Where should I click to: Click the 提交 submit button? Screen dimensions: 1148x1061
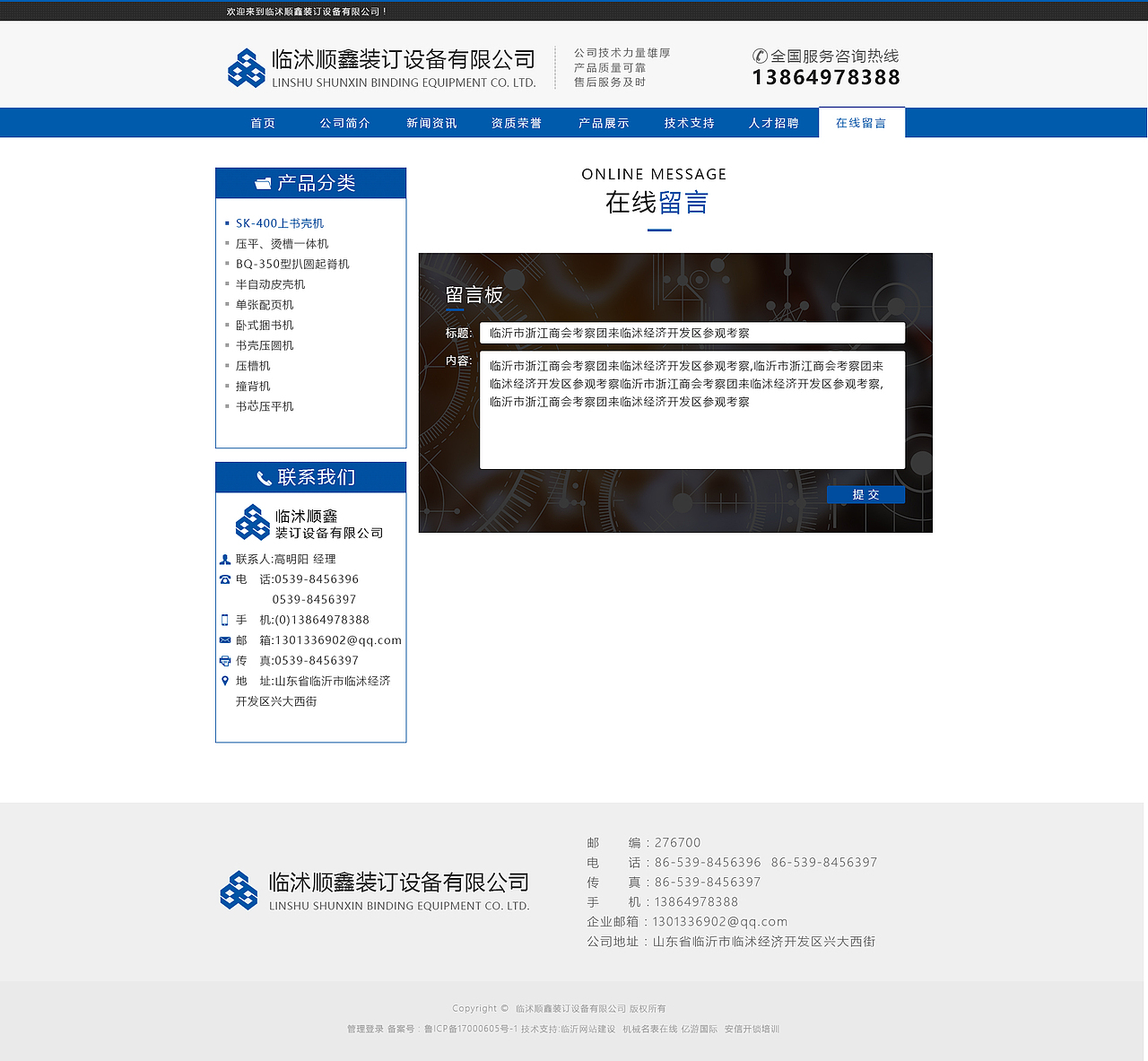(865, 494)
